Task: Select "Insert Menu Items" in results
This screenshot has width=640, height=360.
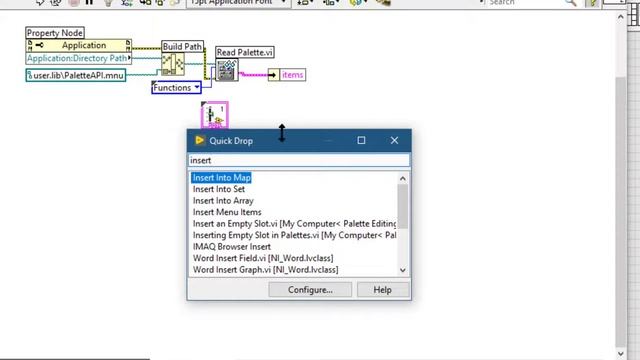Action: pos(227,212)
